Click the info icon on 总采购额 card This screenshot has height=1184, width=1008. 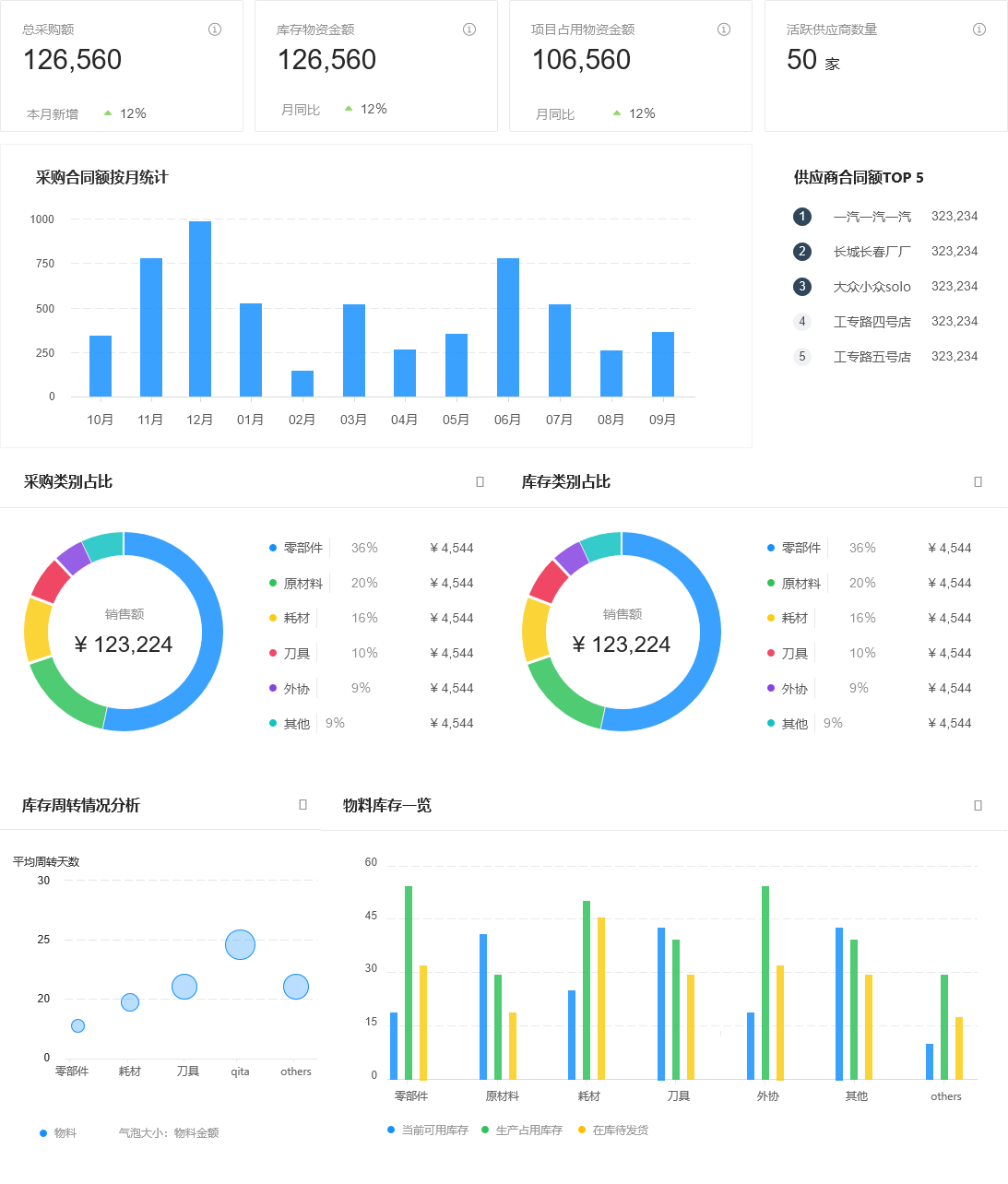tap(215, 30)
